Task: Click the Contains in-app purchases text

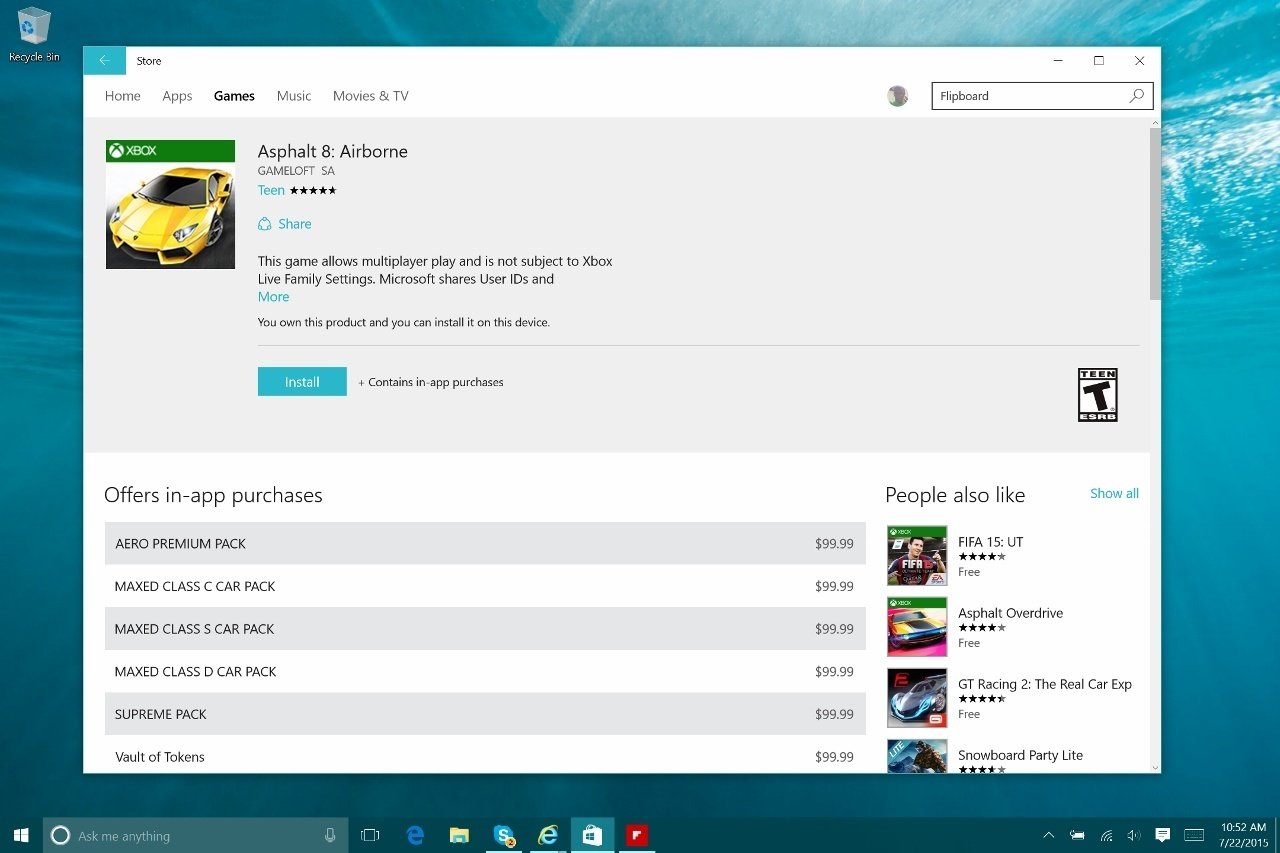Action: pyautogui.click(x=431, y=382)
